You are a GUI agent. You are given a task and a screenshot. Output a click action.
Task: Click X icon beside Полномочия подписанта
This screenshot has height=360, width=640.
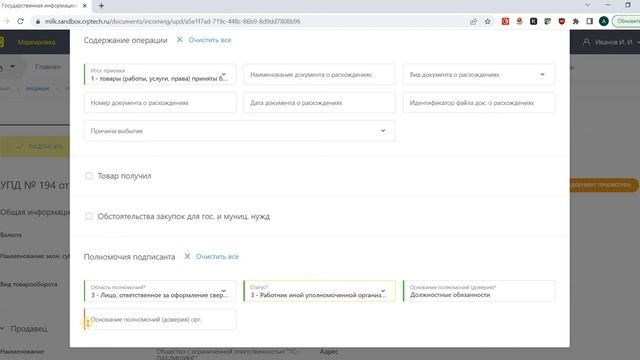pos(187,256)
